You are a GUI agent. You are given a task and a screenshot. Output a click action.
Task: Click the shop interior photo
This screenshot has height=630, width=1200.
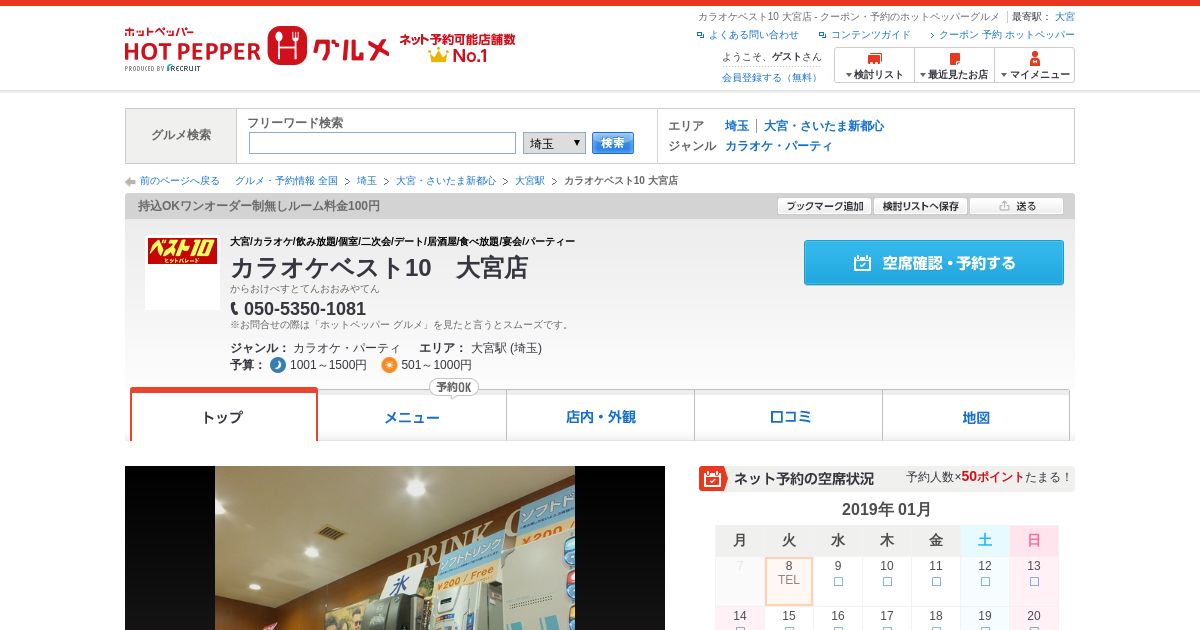(395, 548)
